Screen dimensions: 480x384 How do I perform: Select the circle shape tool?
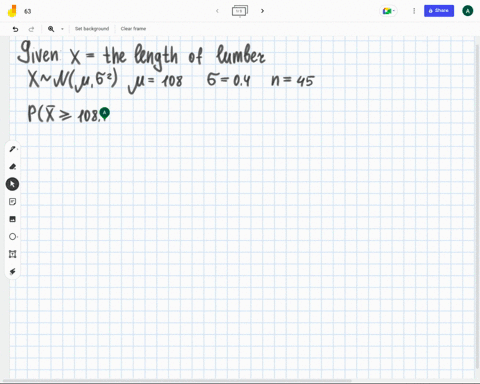pos(12,237)
